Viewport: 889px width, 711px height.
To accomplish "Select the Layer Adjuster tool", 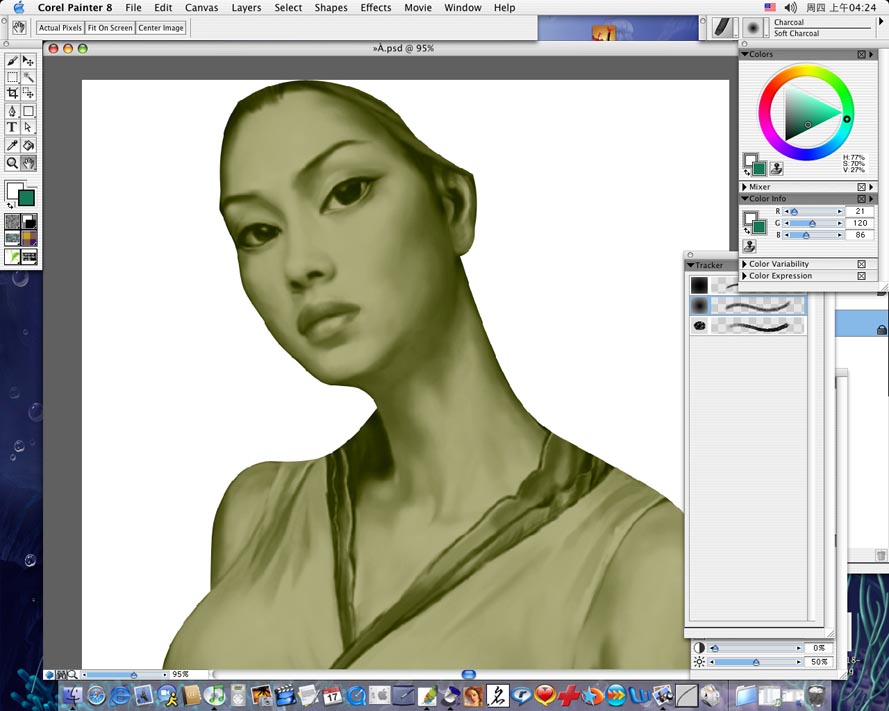I will [x=28, y=61].
